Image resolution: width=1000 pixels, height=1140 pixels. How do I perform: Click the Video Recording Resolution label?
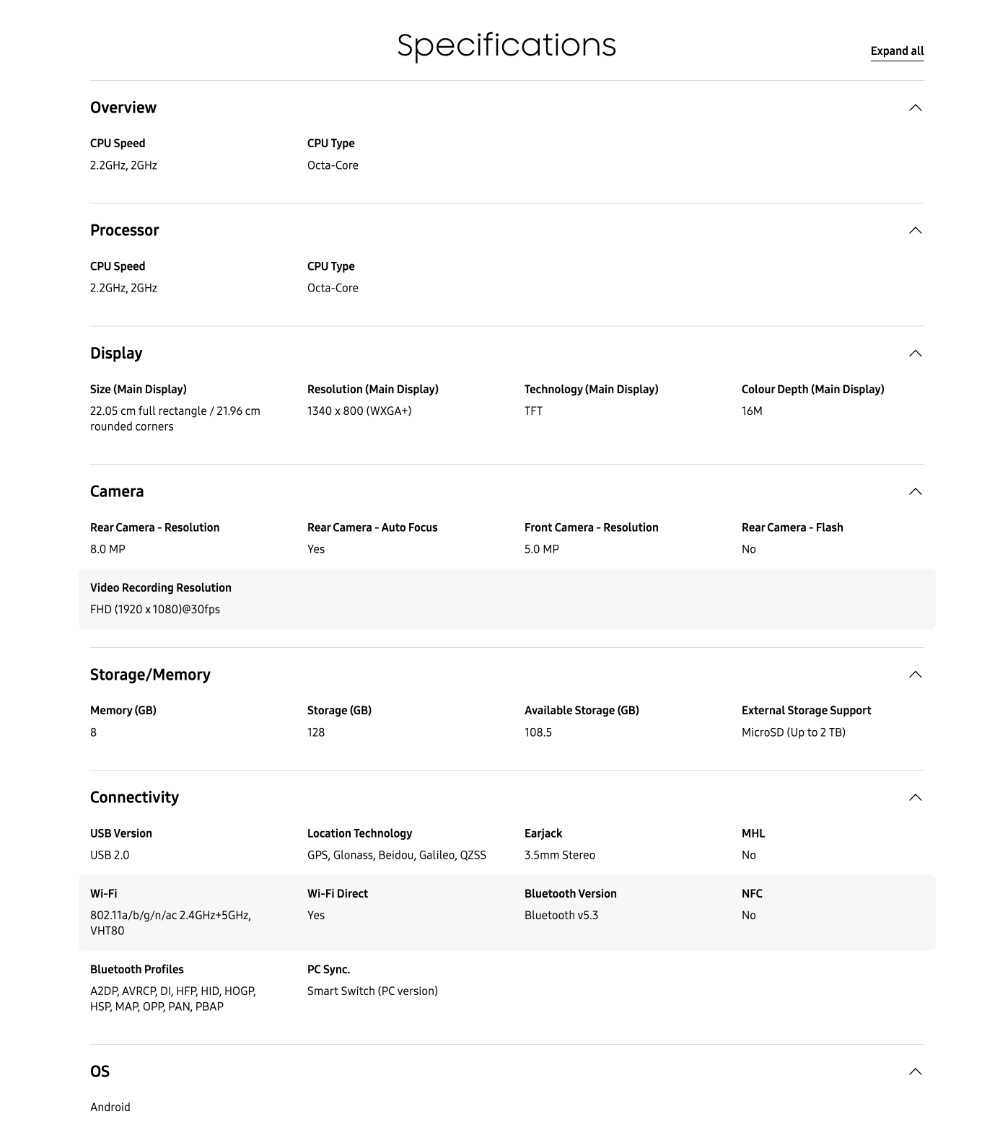click(160, 588)
